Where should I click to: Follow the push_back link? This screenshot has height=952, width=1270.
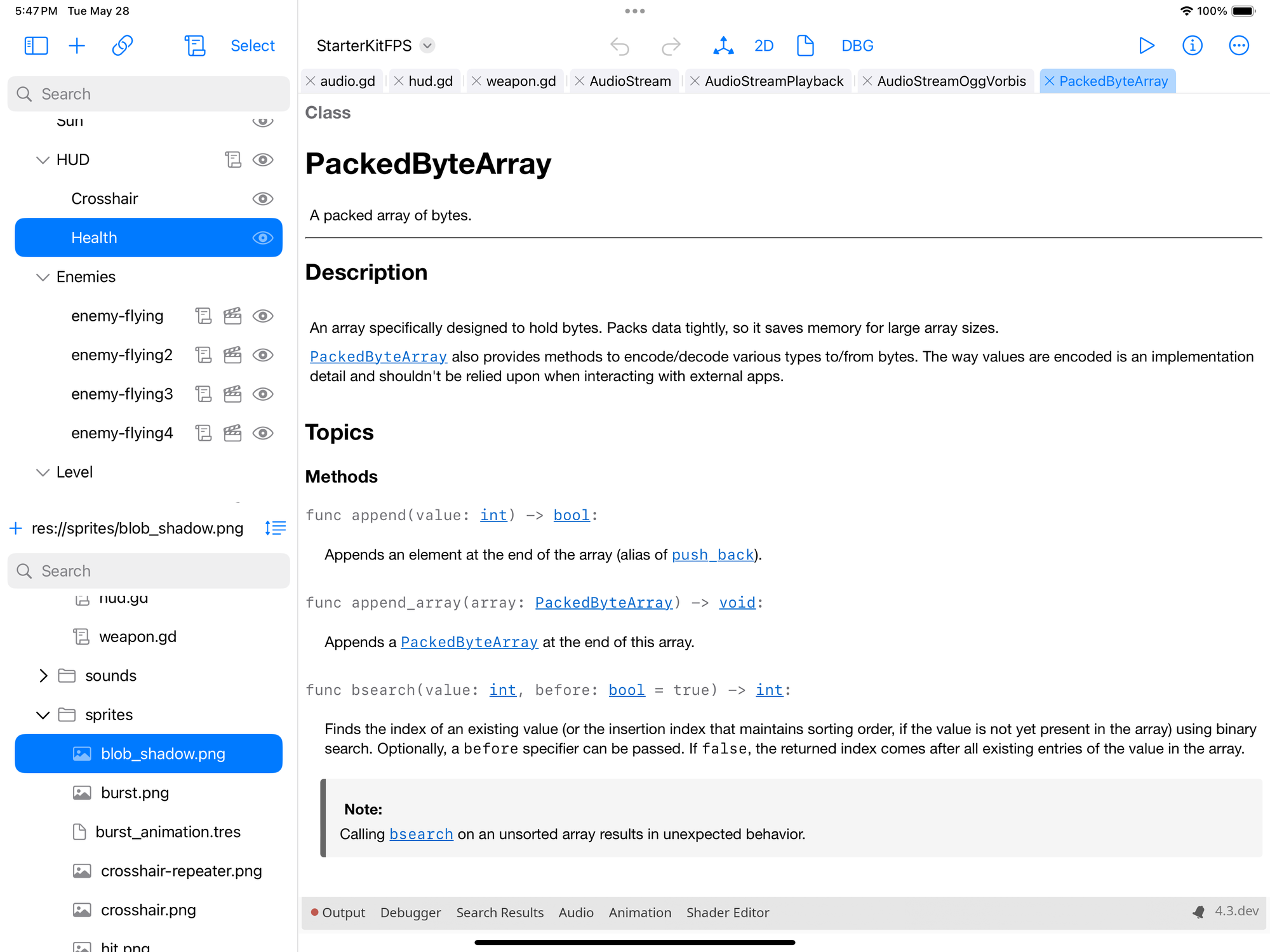[712, 554]
